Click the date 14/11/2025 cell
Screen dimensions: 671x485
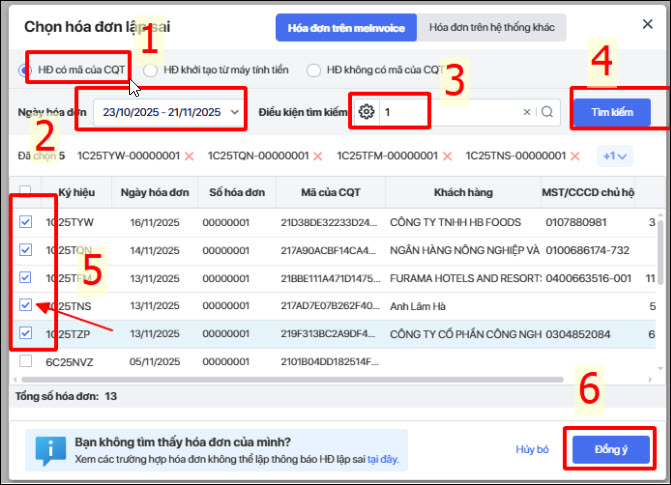154,250
